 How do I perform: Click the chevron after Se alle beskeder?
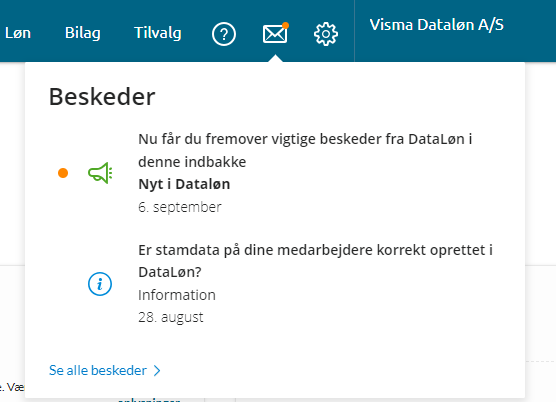click(x=157, y=371)
